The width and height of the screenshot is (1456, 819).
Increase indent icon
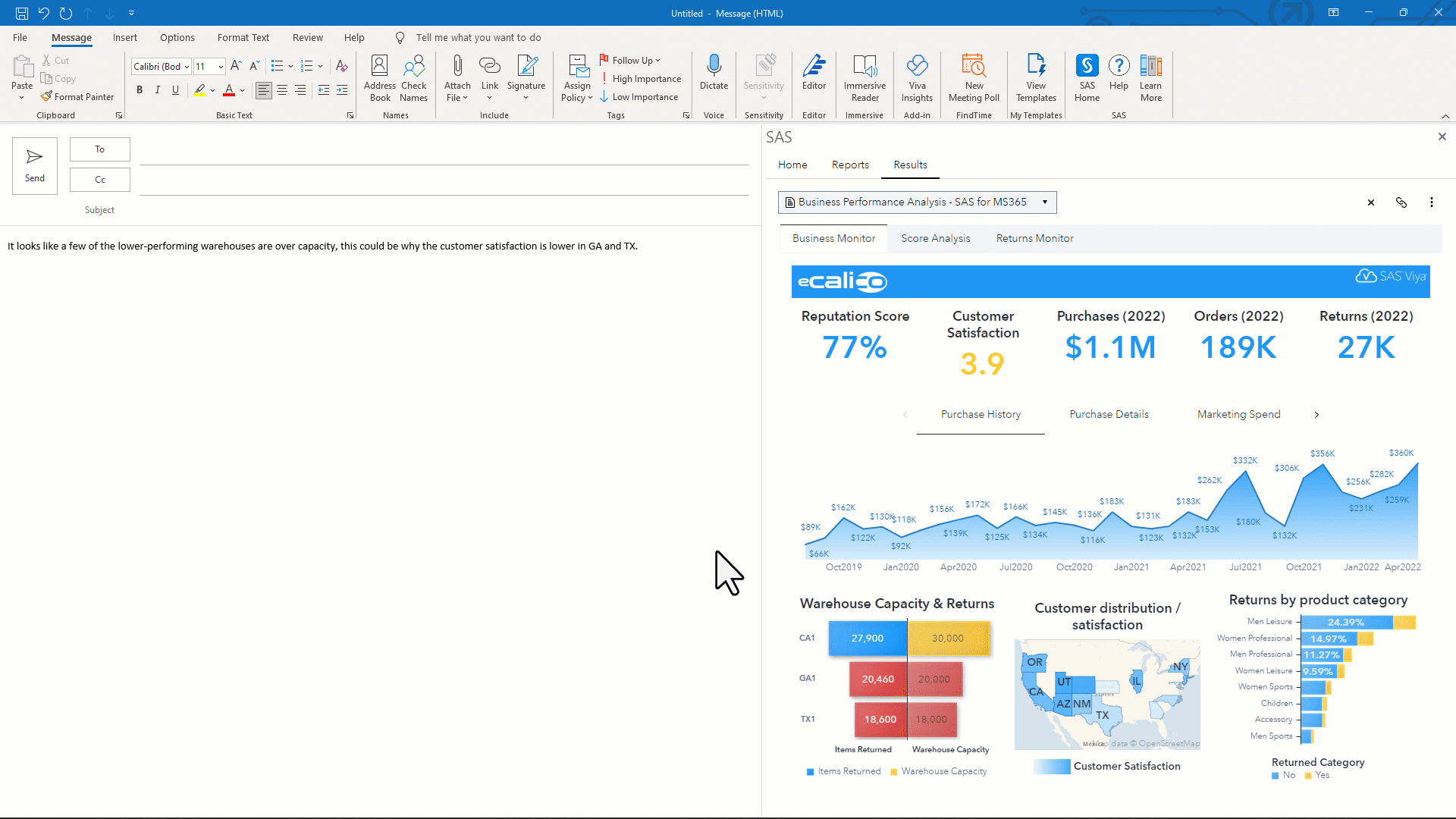click(342, 90)
